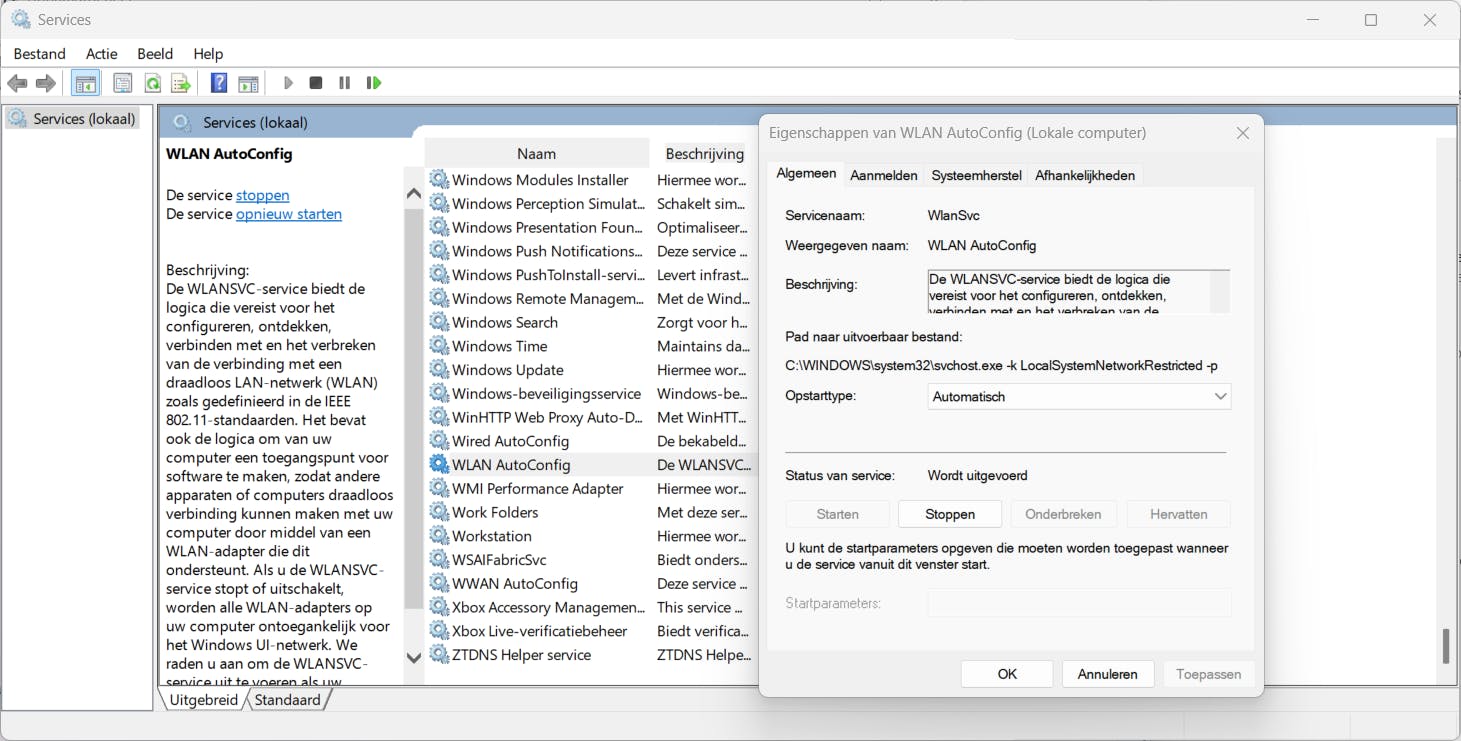Click the Services gear icon in title bar
Image resolution: width=1461 pixels, height=741 pixels.
point(21,19)
